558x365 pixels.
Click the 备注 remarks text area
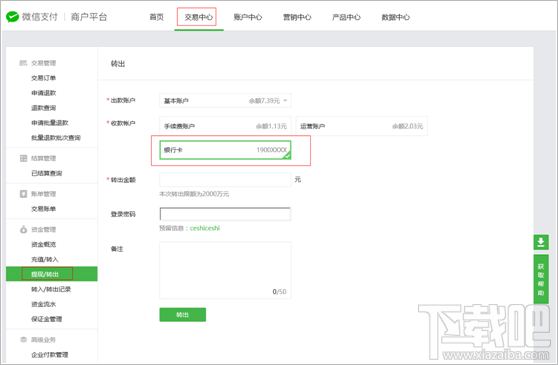tap(225, 270)
